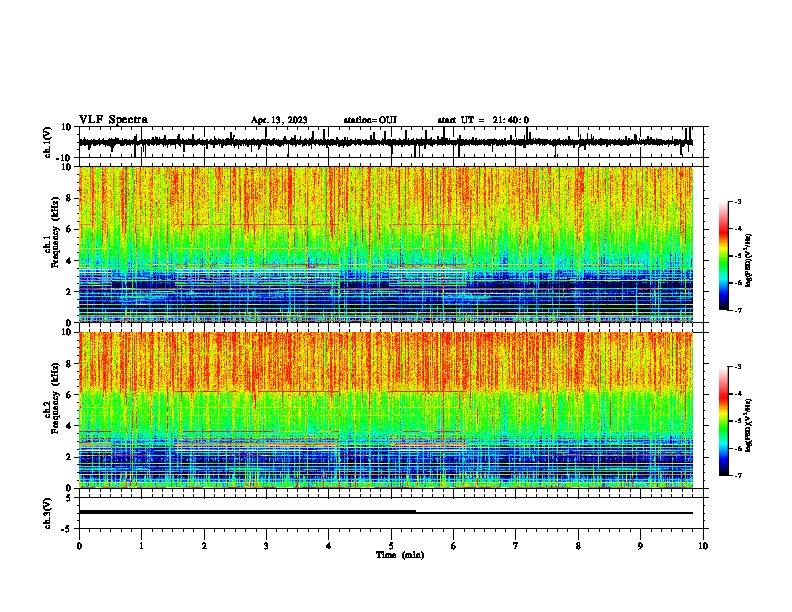Click time axis tick label "7"
The image size is (792, 612).
(516, 546)
